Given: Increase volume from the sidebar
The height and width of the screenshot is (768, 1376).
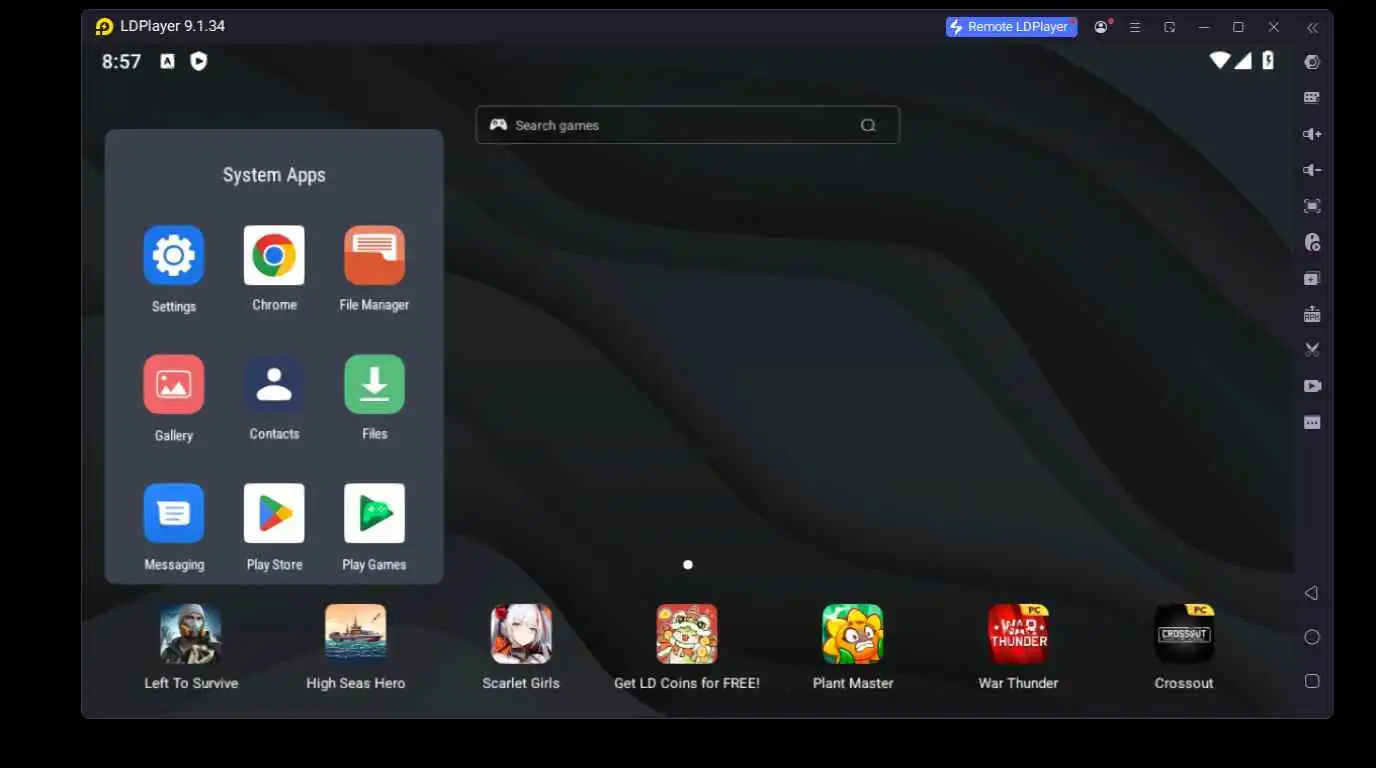Looking at the screenshot, I should coord(1312,134).
